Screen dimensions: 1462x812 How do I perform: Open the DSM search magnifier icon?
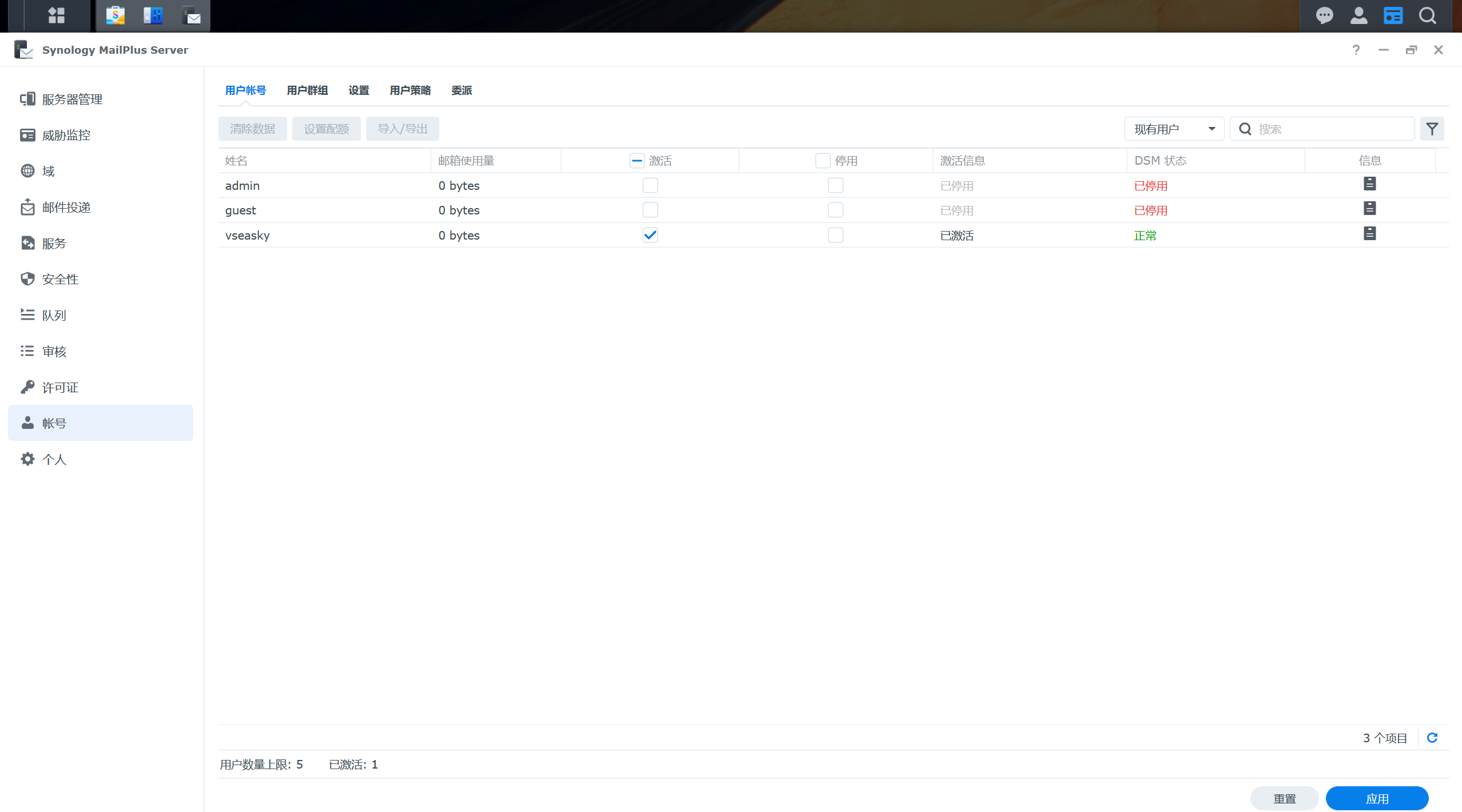[1428, 15]
